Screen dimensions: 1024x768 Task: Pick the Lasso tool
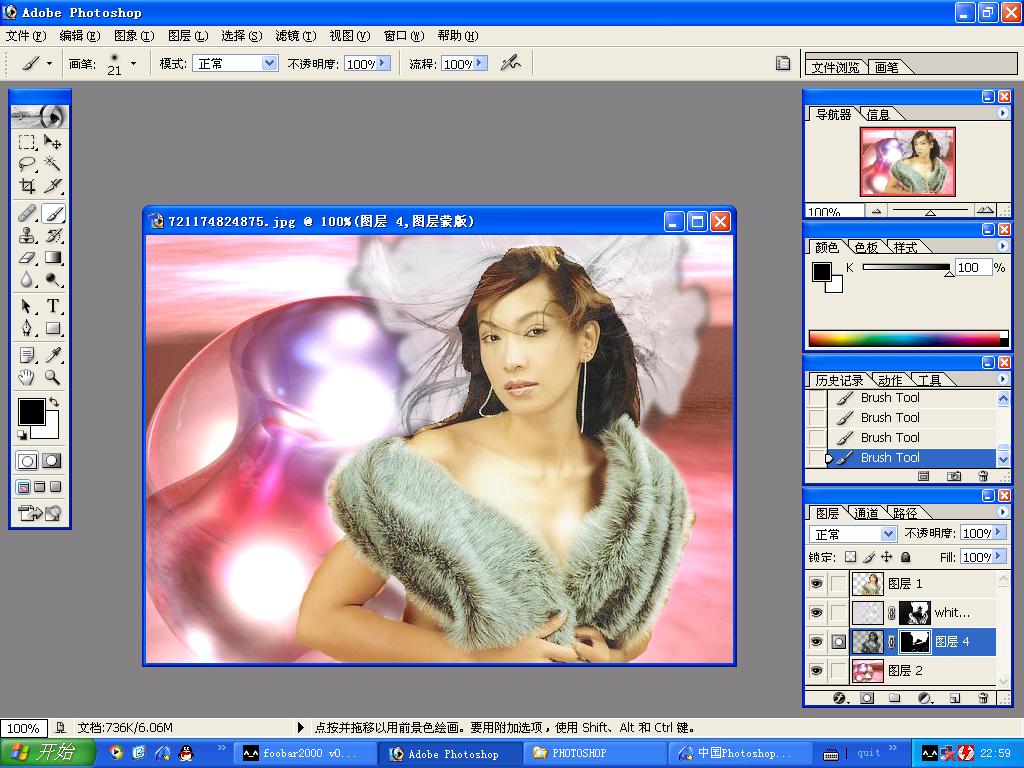[27, 163]
